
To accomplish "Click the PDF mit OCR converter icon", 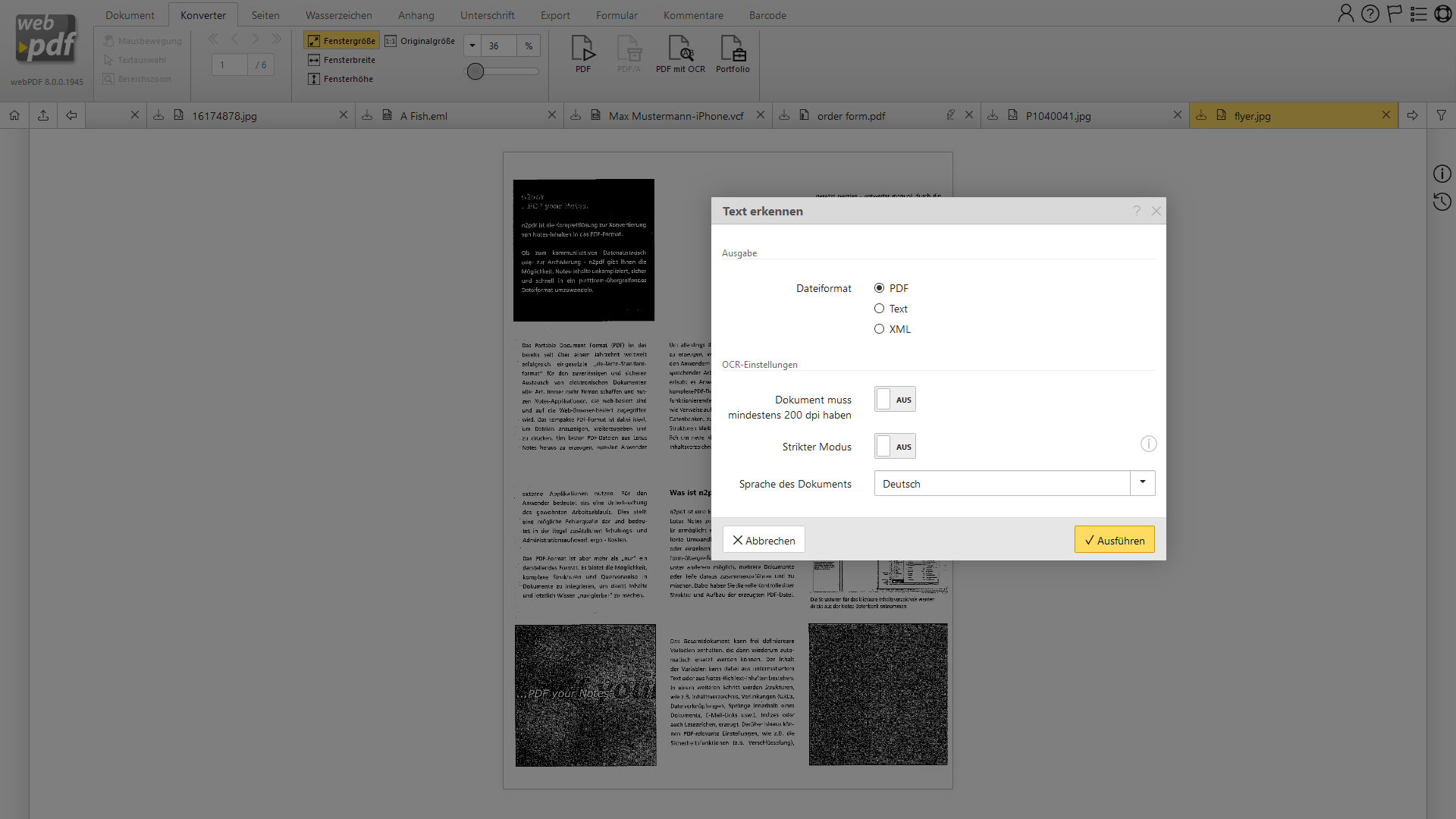I will coord(680,53).
